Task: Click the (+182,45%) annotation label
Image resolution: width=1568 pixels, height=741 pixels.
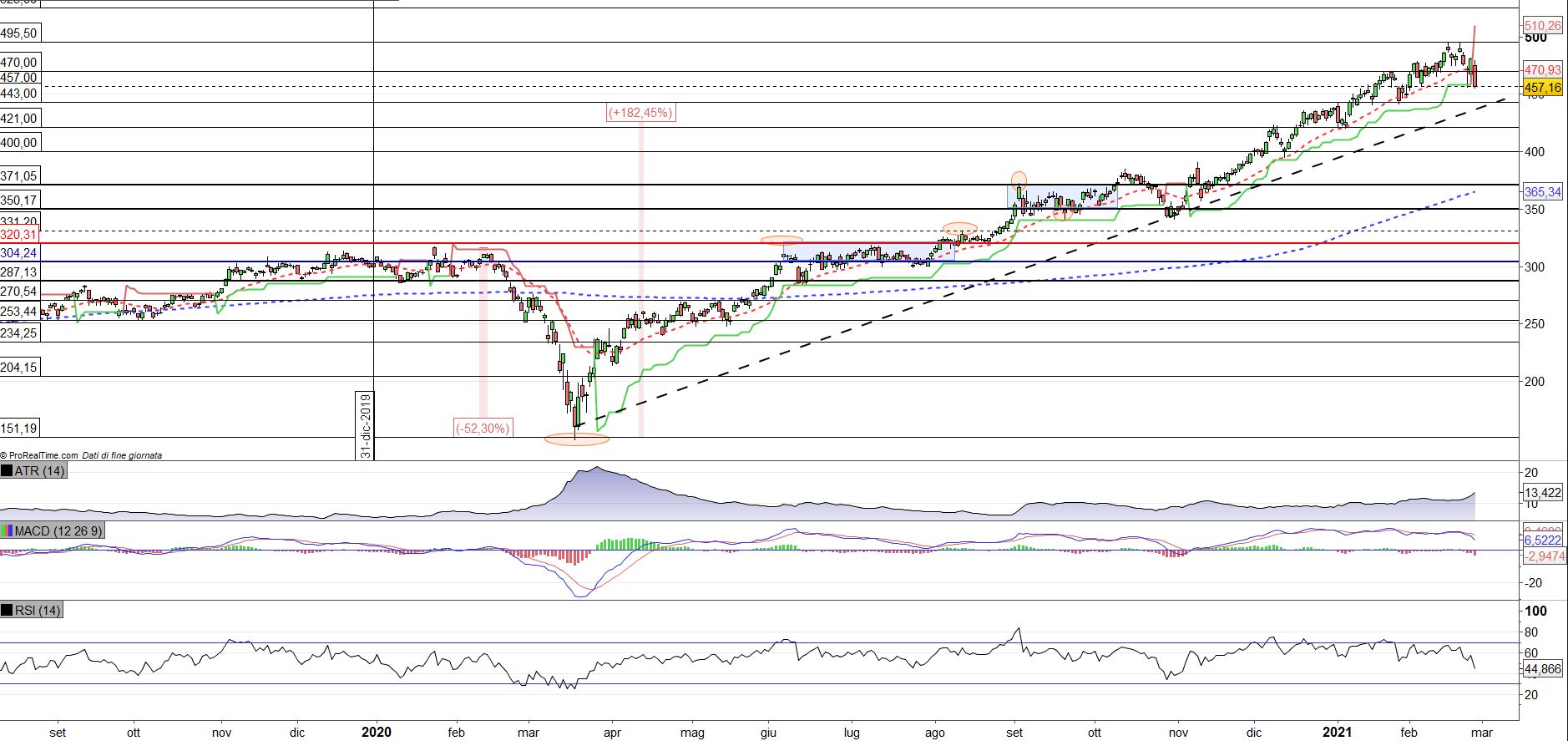Action: 640,113
